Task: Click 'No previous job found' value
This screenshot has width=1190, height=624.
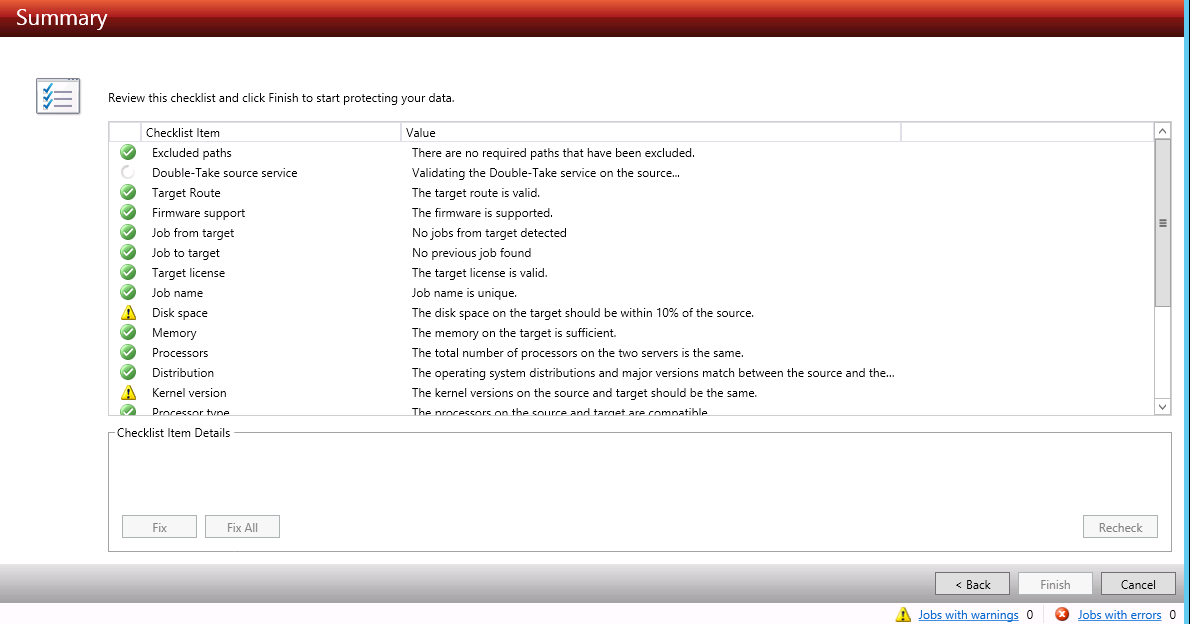Action: [x=471, y=253]
